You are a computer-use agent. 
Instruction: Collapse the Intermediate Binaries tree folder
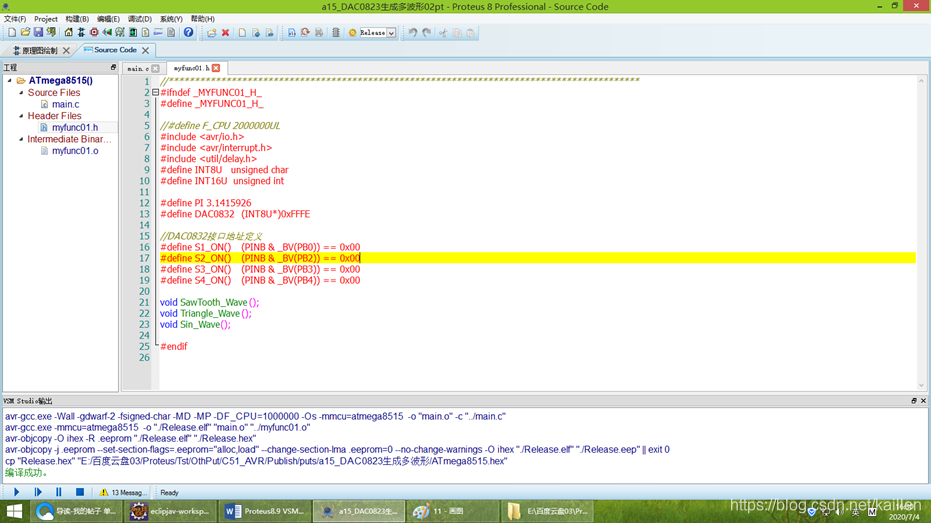point(21,139)
